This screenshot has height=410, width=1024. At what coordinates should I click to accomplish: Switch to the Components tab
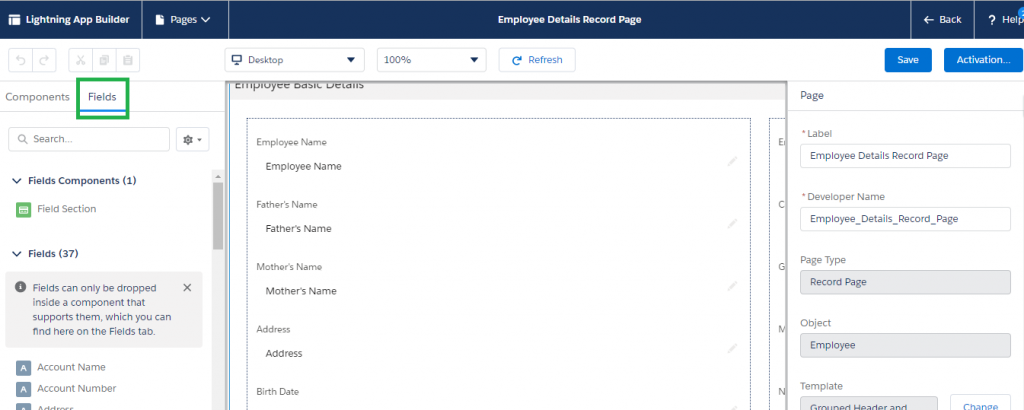click(37, 97)
